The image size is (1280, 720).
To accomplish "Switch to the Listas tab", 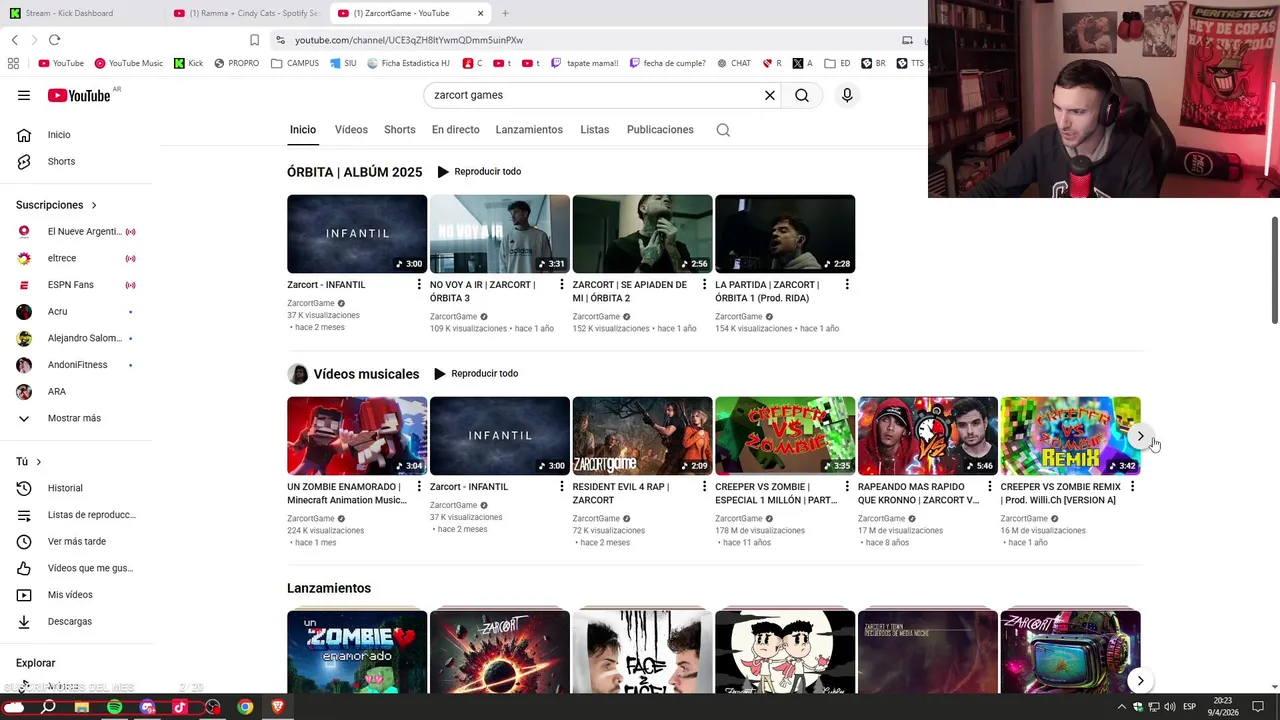I will [x=594, y=130].
